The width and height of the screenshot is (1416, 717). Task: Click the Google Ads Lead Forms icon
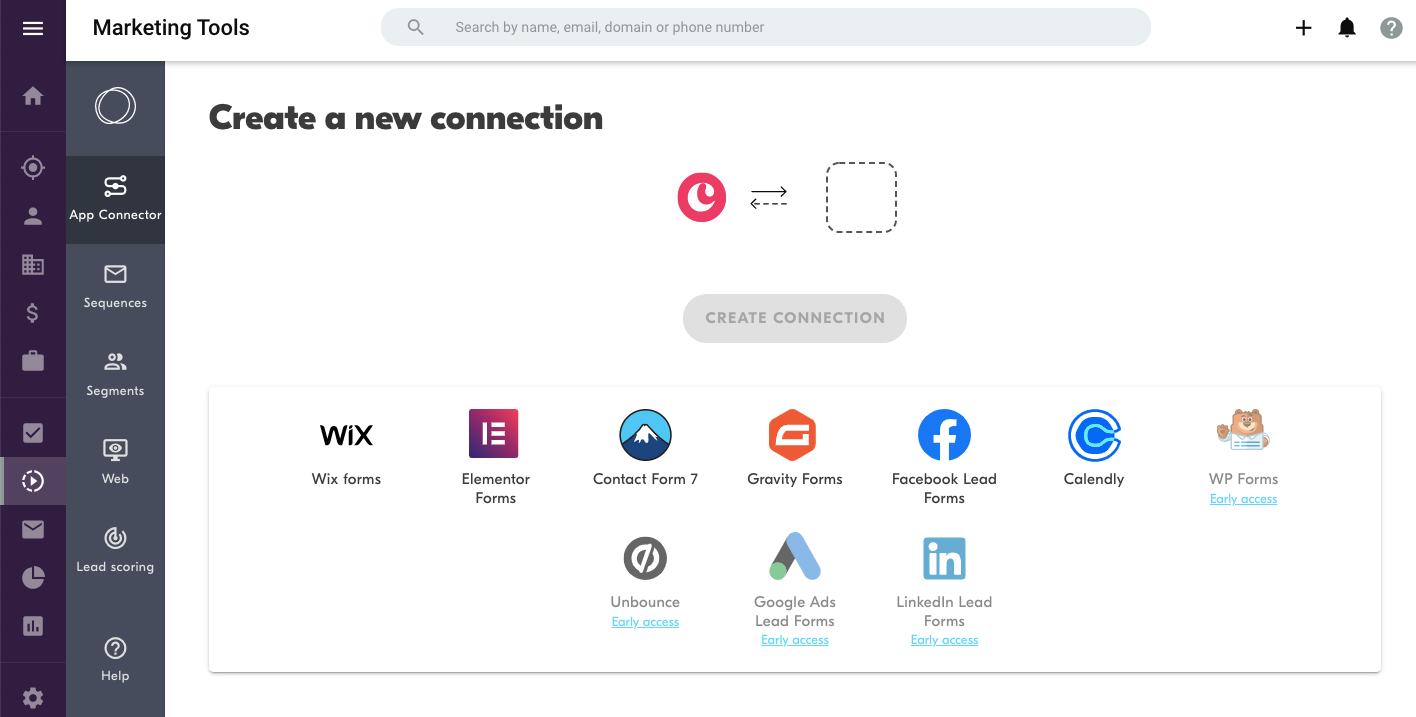point(795,557)
